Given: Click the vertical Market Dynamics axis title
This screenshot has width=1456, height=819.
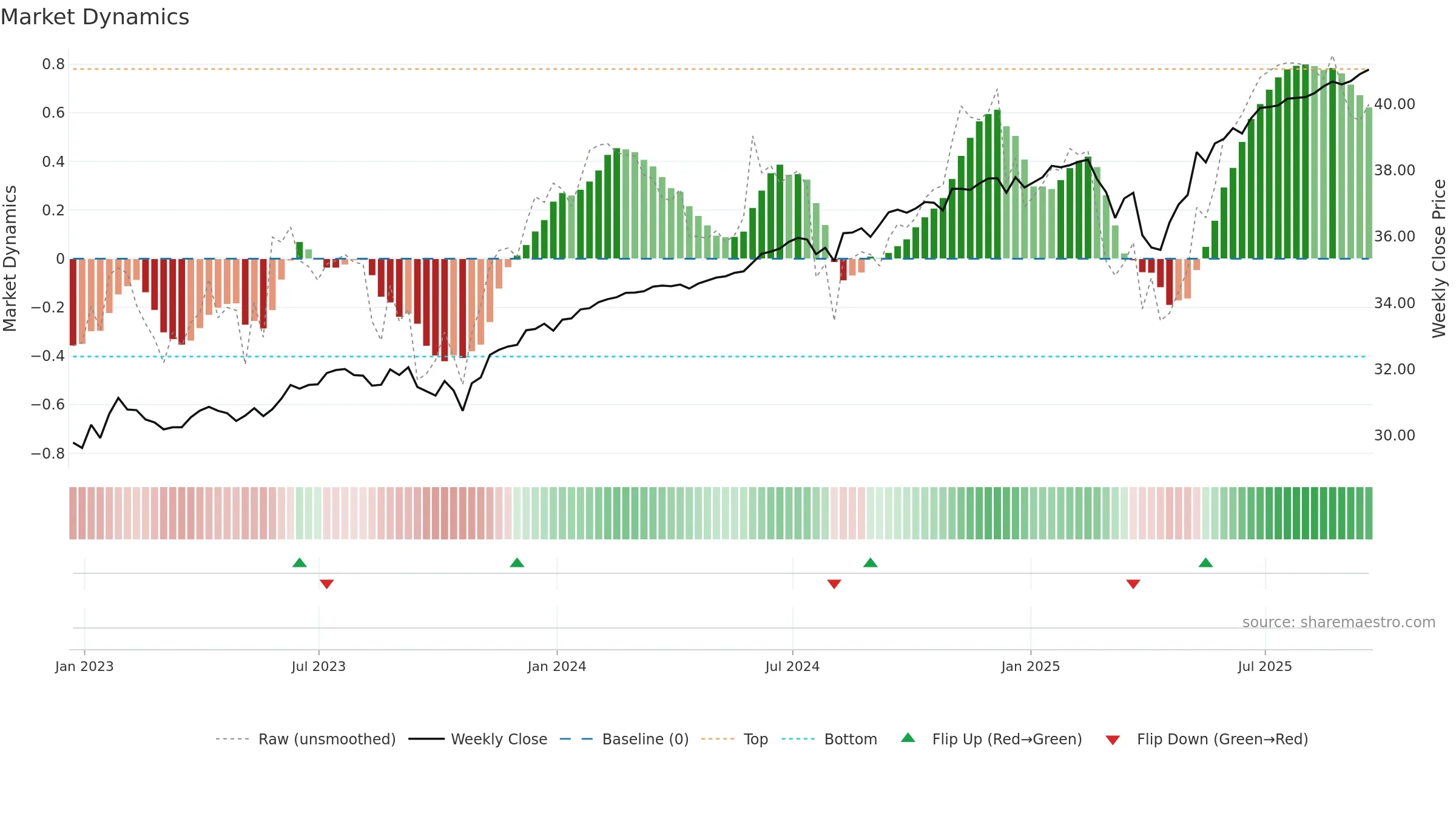Looking at the screenshot, I should (10, 258).
